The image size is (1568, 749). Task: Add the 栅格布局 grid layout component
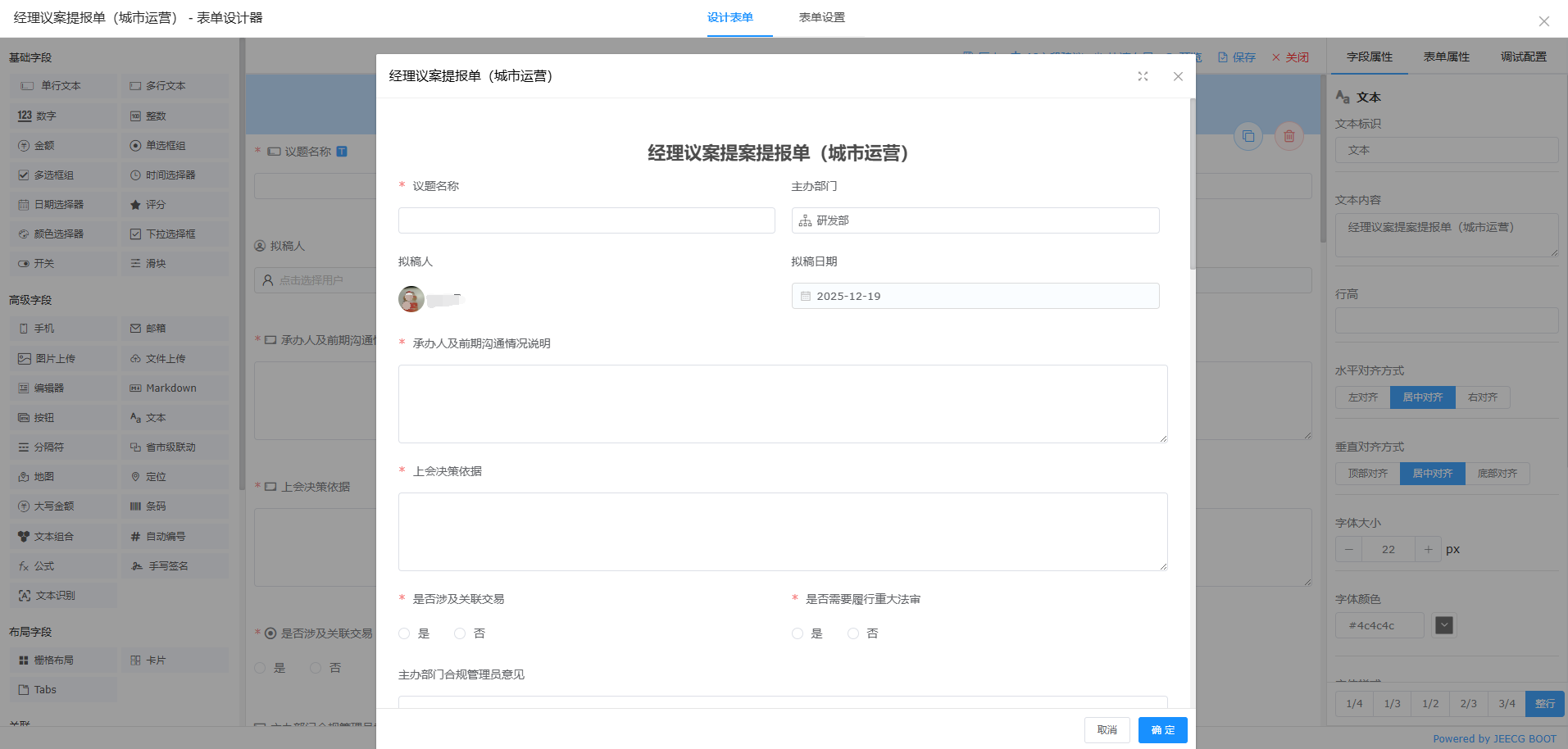[64, 660]
